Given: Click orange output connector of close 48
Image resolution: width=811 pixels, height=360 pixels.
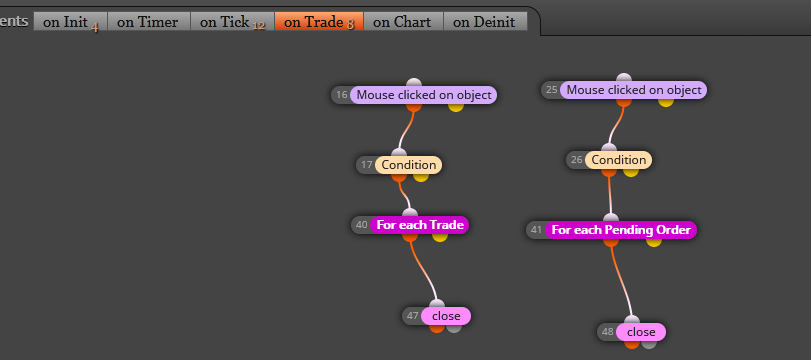Looking at the screenshot, I should pos(632,343).
